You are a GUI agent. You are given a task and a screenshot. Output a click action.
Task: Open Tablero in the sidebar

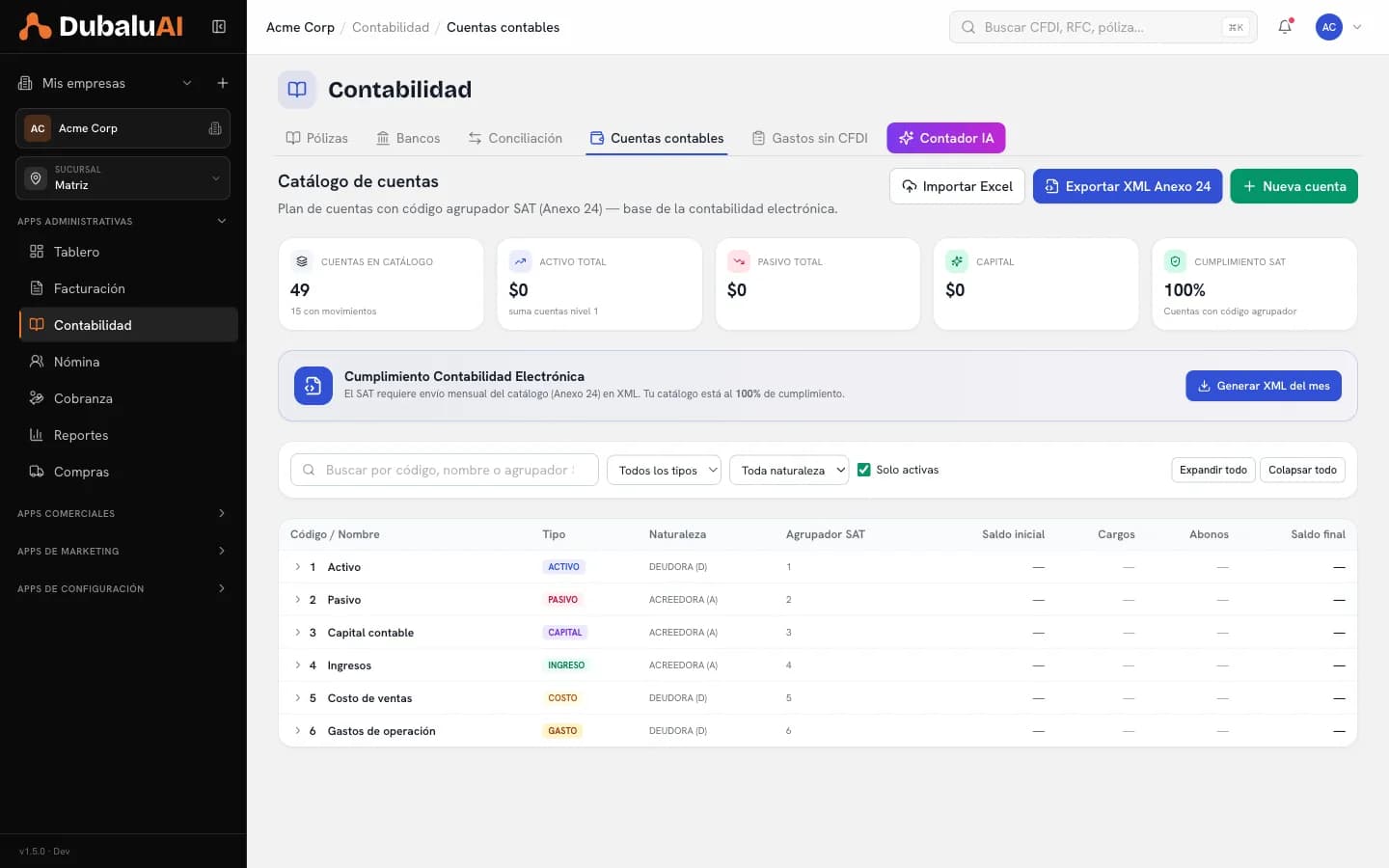click(x=128, y=252)
